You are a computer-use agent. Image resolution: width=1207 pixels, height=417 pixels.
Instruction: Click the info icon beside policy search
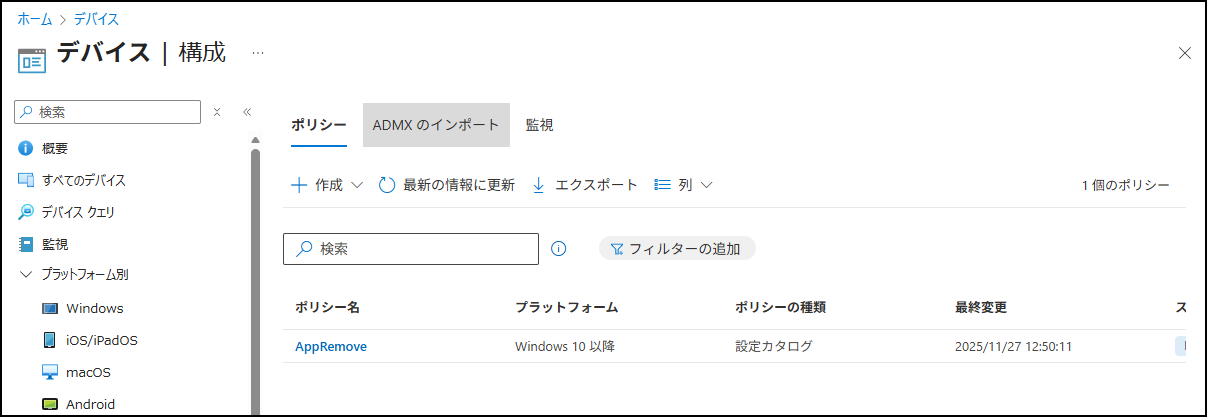point(559,249)
